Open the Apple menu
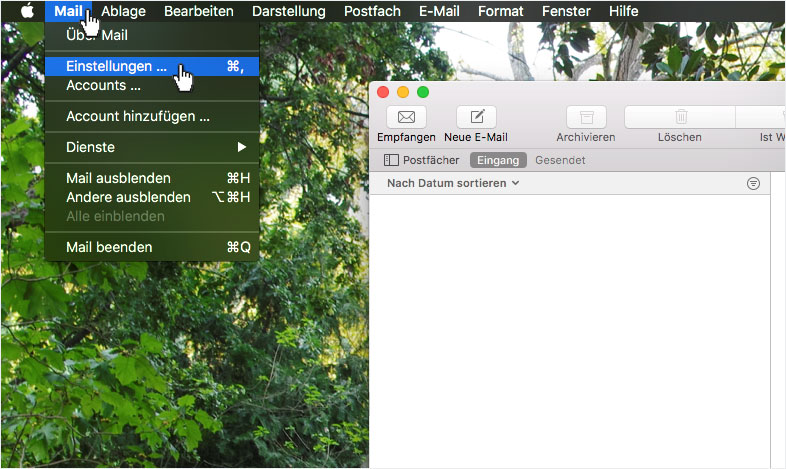 point(27,11)
